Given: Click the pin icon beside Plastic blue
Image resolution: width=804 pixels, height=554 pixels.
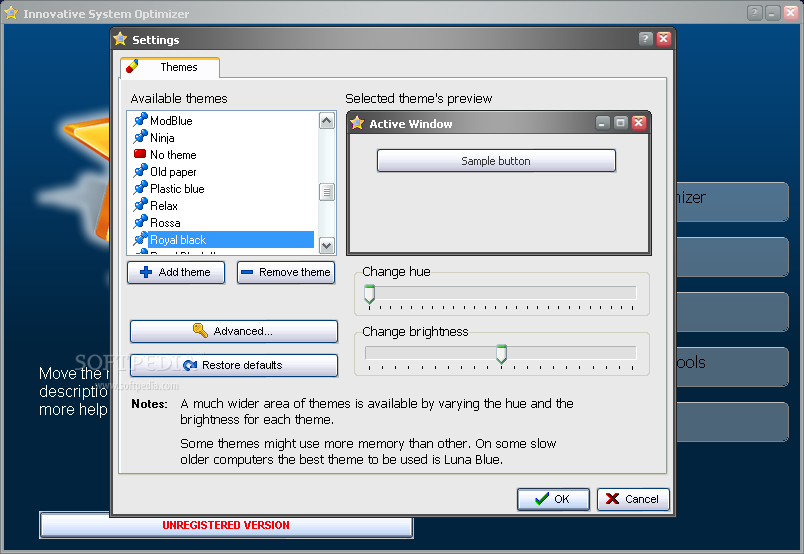Looking at the screenshot, I should [x=140, y=188].
